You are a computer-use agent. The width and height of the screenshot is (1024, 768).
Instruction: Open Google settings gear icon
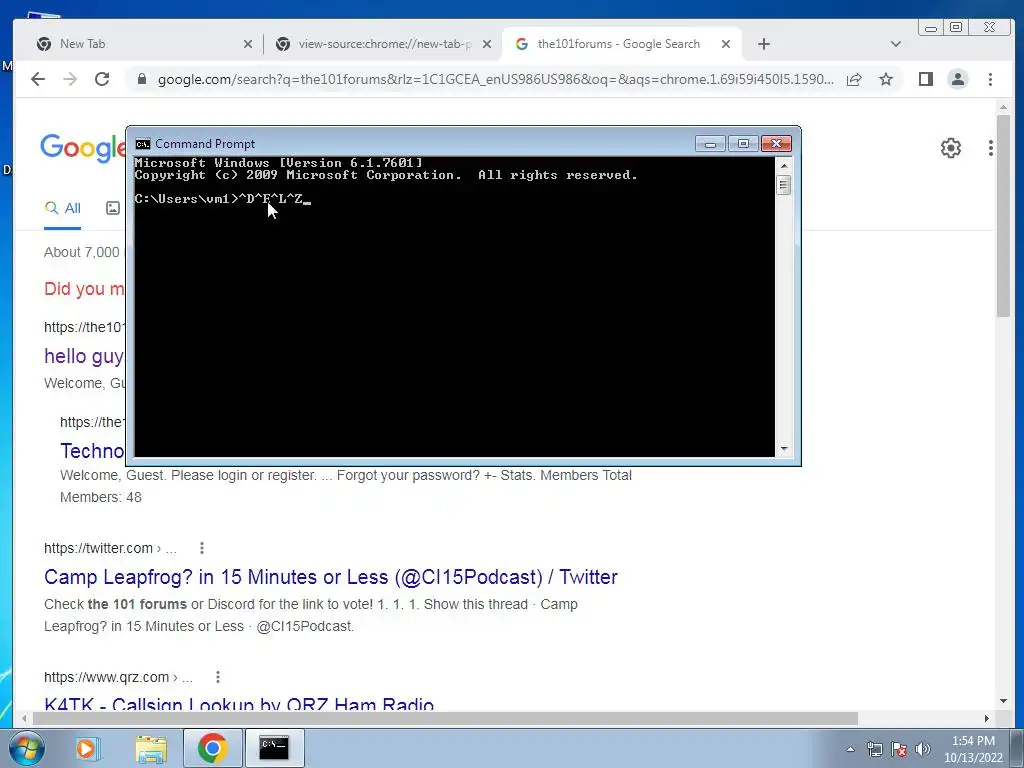951,148
